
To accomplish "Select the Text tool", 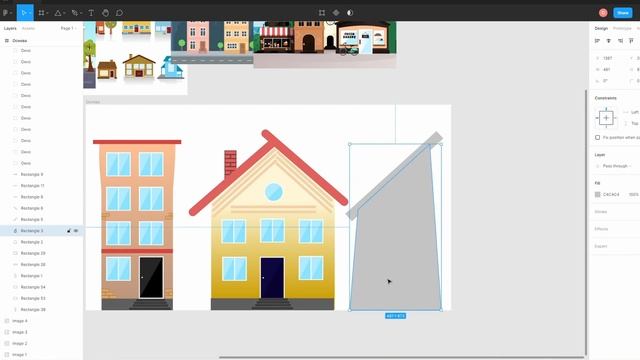I will coord(91,13).
